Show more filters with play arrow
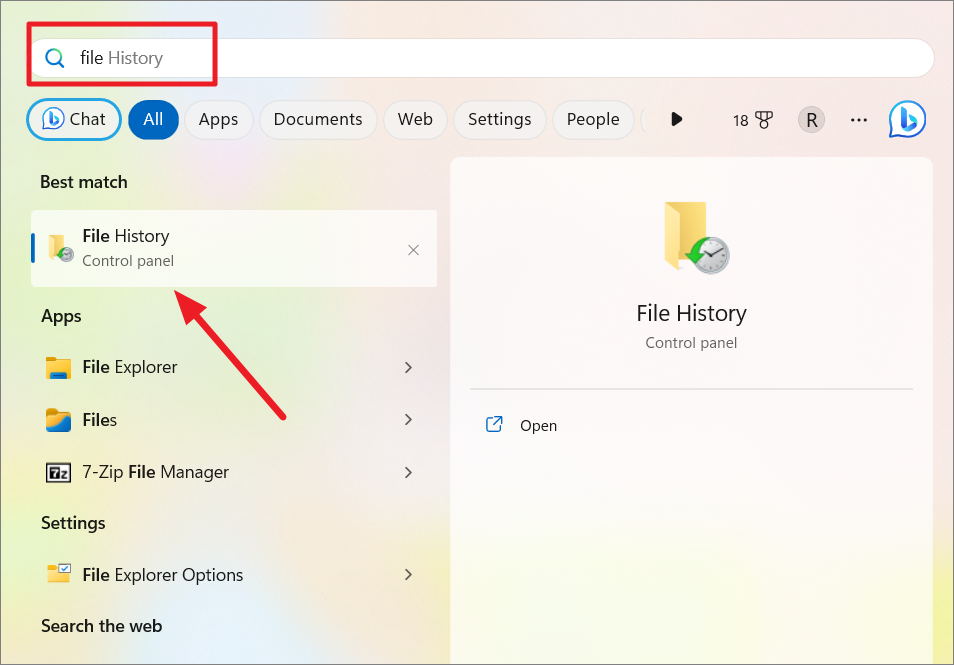This screenshot has width=954, height=665. coord(677,119)
